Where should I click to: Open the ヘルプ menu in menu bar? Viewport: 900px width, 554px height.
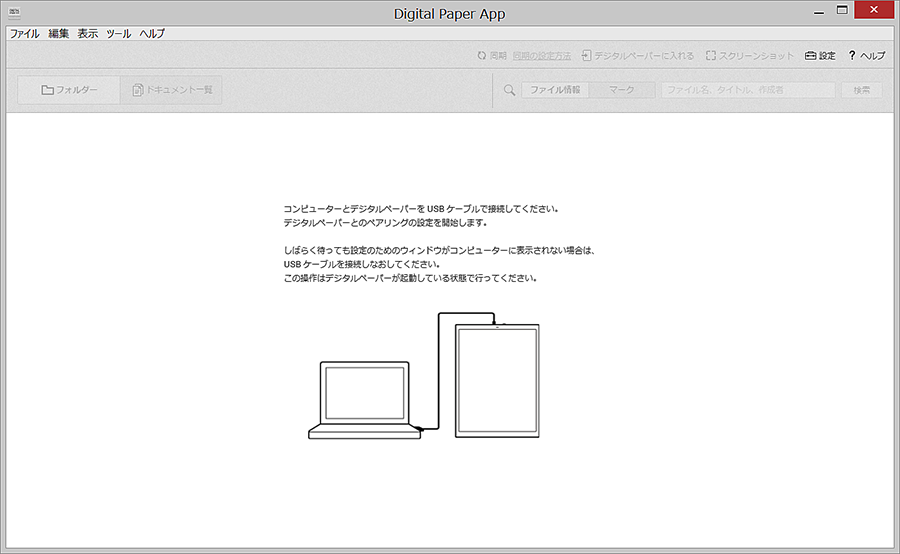pyautogui.click(x=152, y=33)
